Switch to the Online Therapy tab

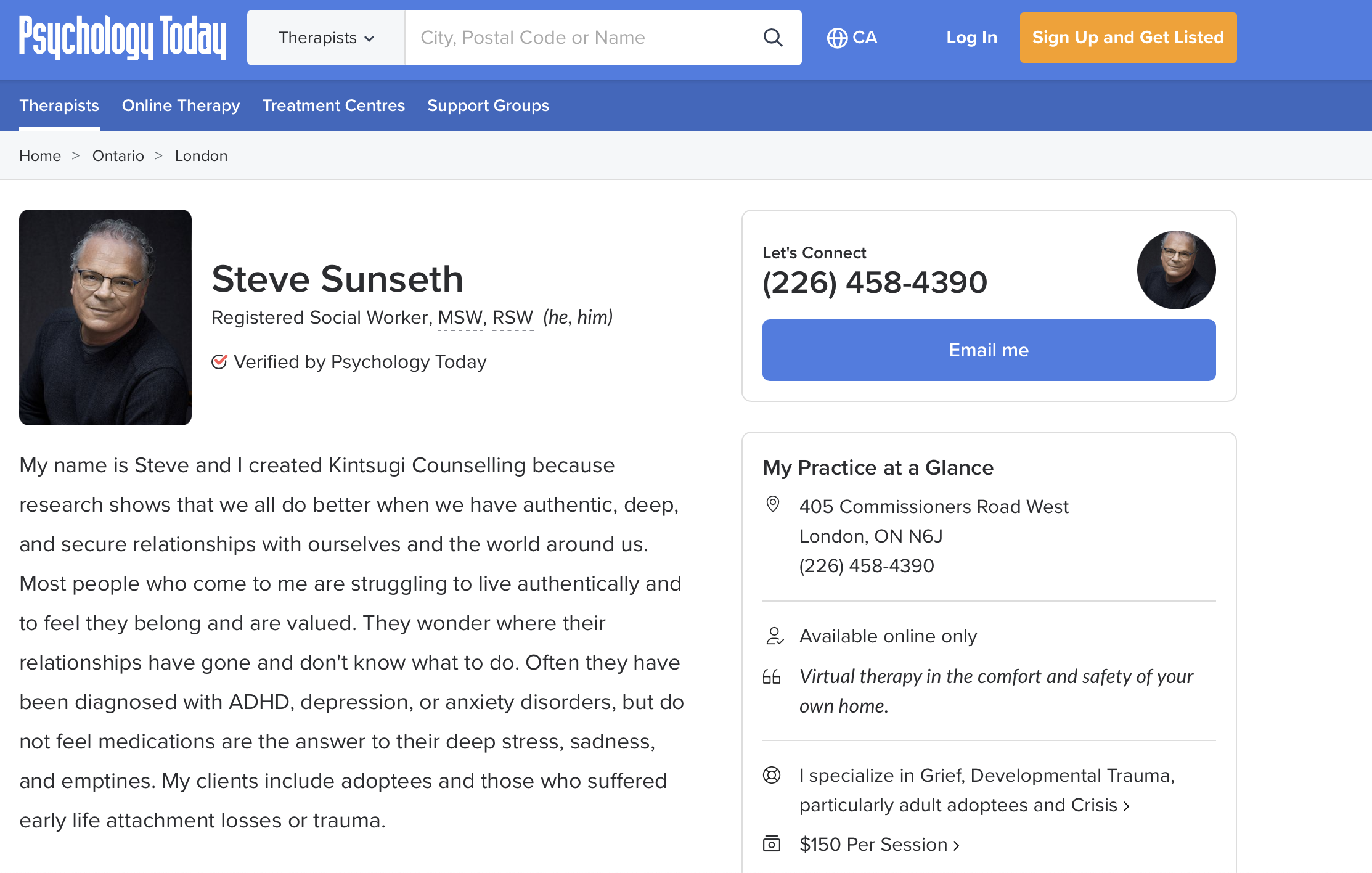[181, 105]
